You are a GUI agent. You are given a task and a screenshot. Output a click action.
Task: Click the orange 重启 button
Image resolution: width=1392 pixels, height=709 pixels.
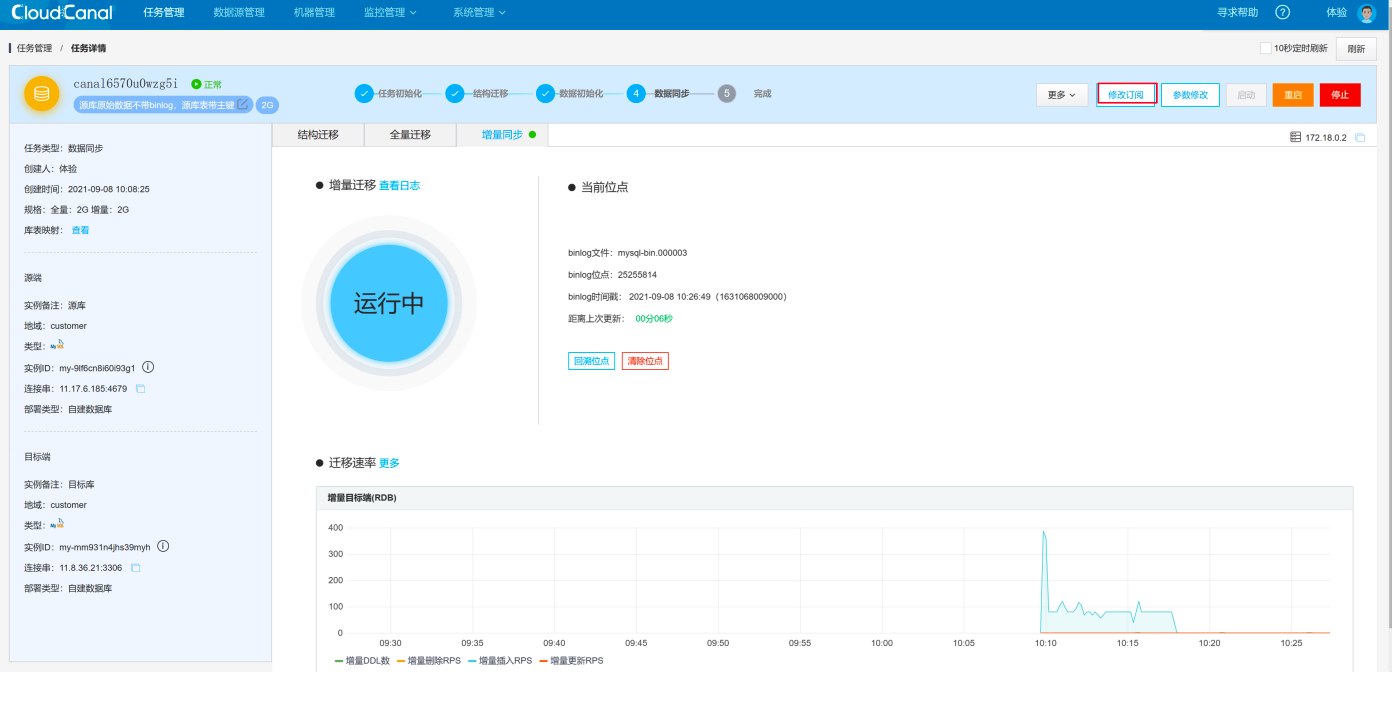[x=1293, y=95]
